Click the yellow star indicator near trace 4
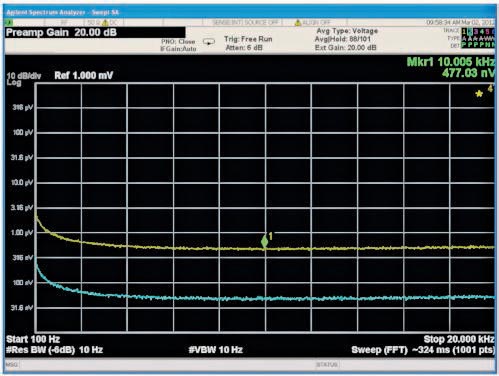The height and width of the screenshot is (376, 499). (x=479, y=94)
